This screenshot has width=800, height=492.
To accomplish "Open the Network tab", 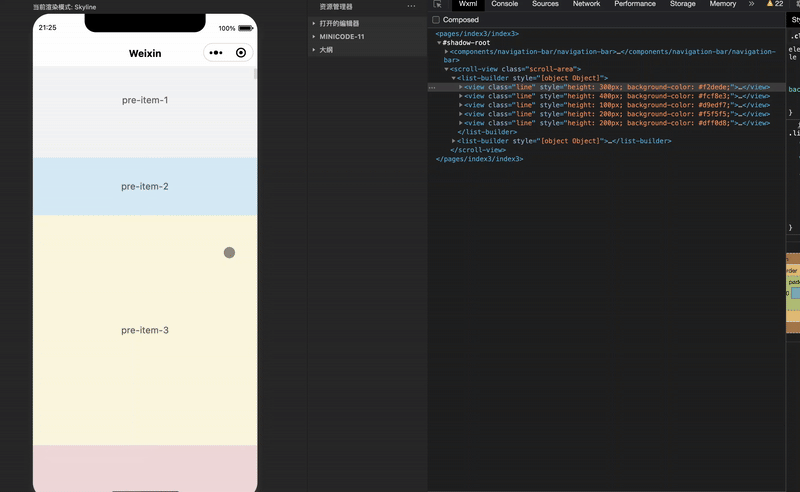I will pos(586,4).
